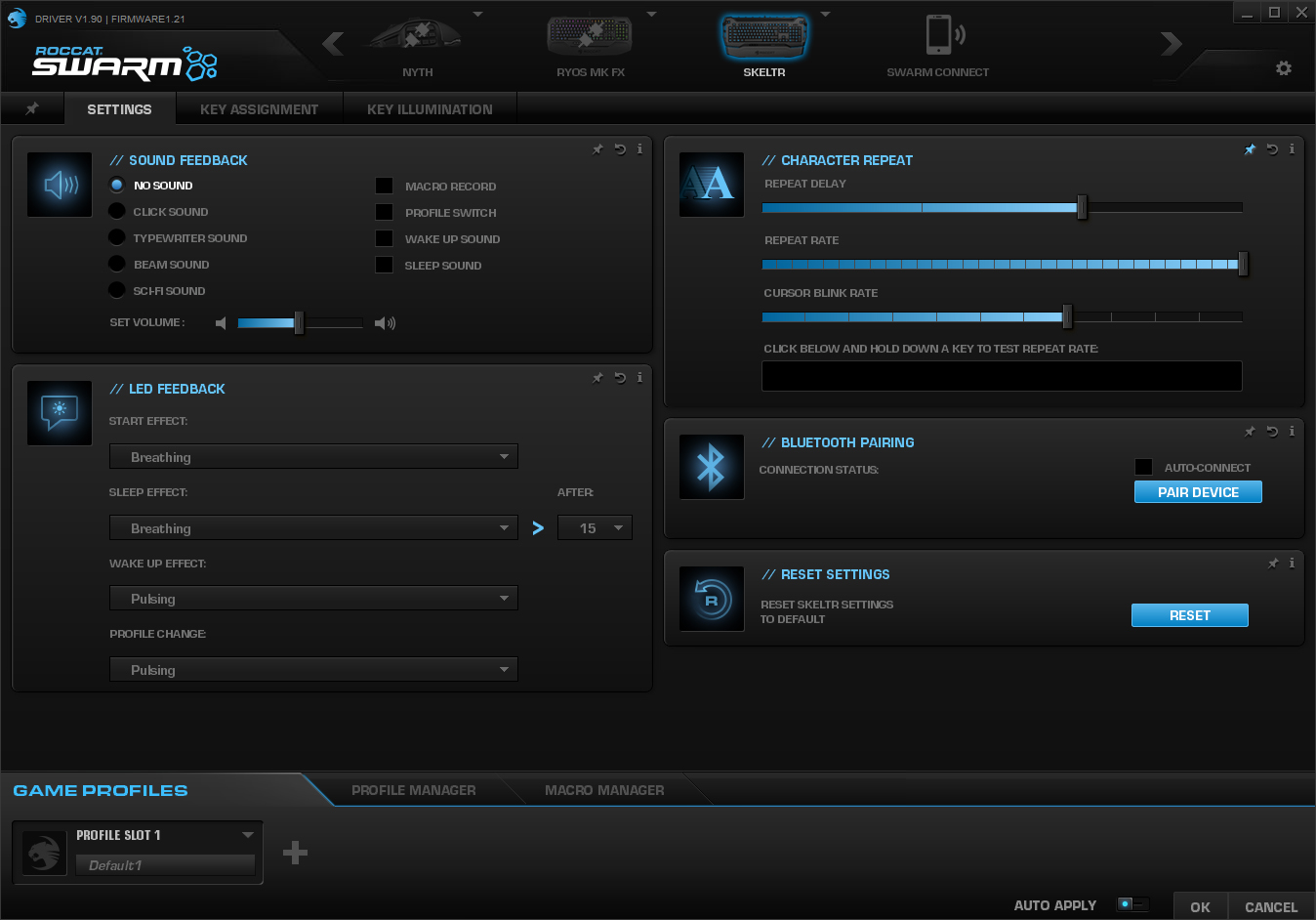Enable the Macro Record sound checkbox

385,186
